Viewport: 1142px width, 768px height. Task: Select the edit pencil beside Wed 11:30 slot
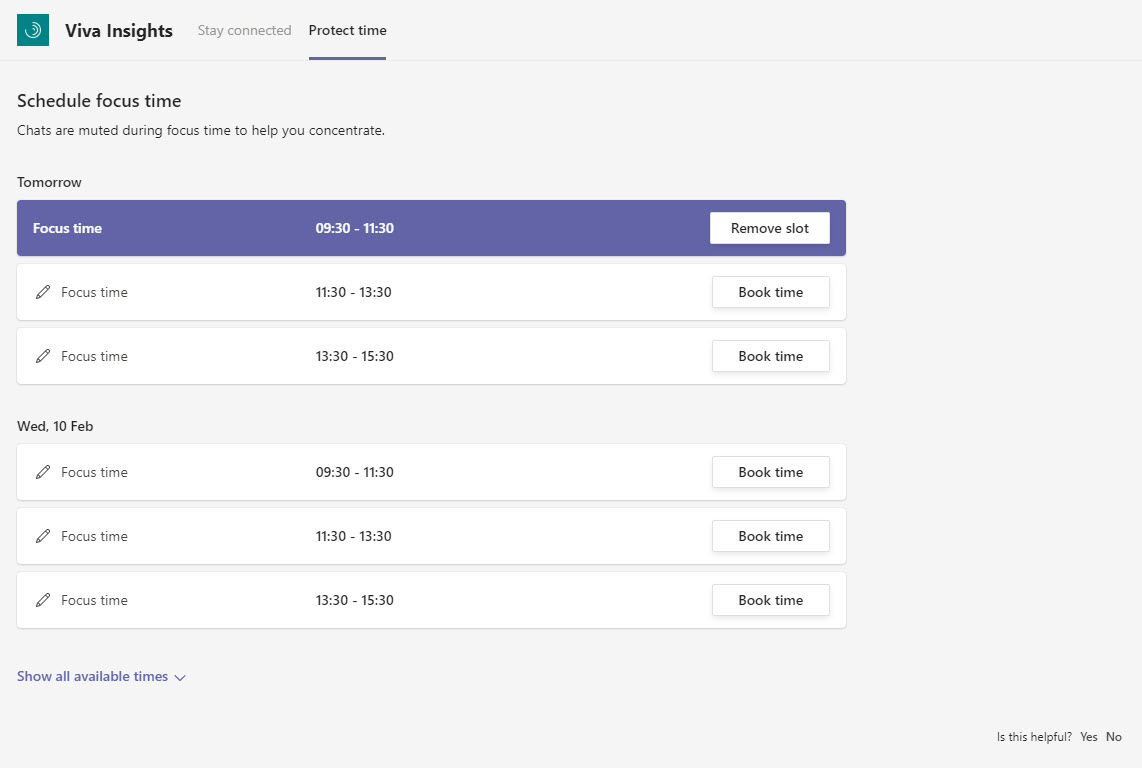click(x=43, y=535)
